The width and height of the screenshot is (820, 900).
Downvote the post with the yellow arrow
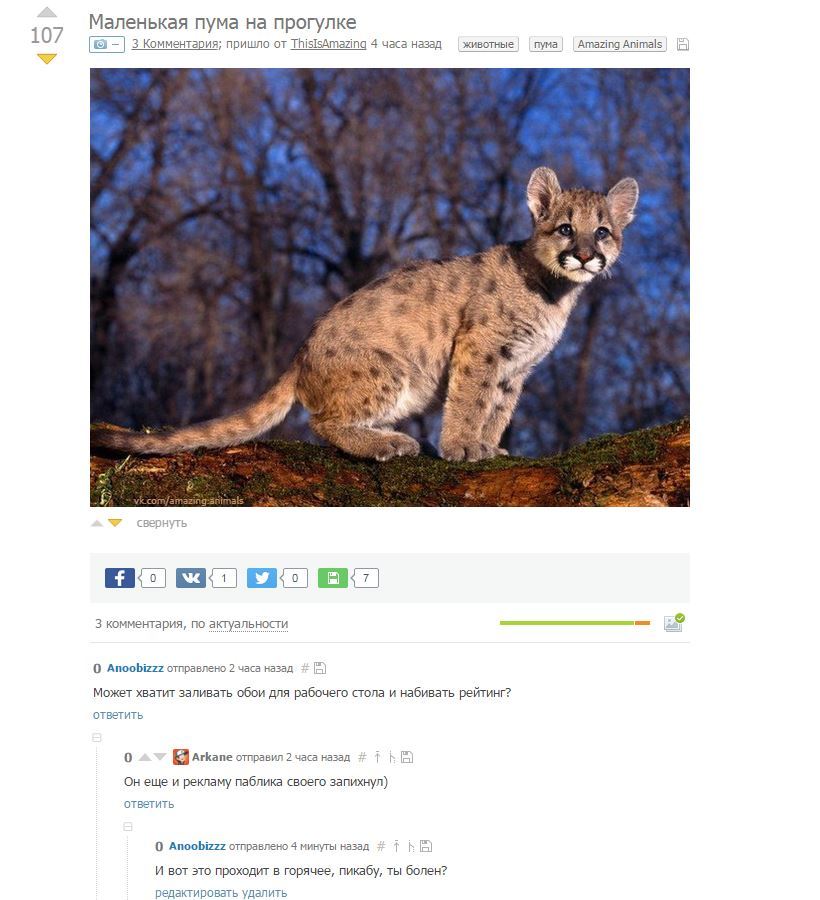click(x=46, y=59)
